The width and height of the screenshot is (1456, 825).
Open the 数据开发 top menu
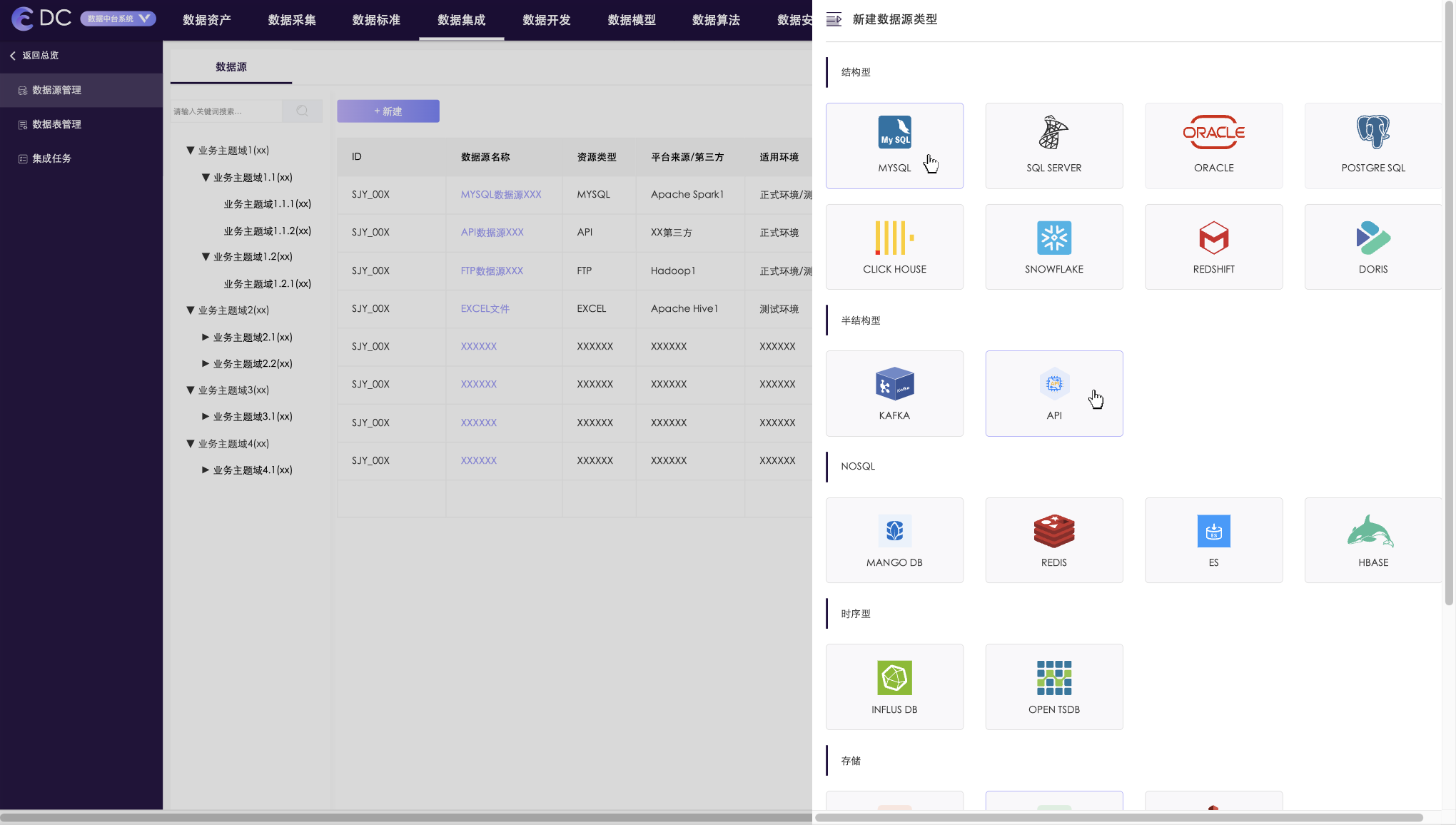pyautogui.click(x=547, y=20)
